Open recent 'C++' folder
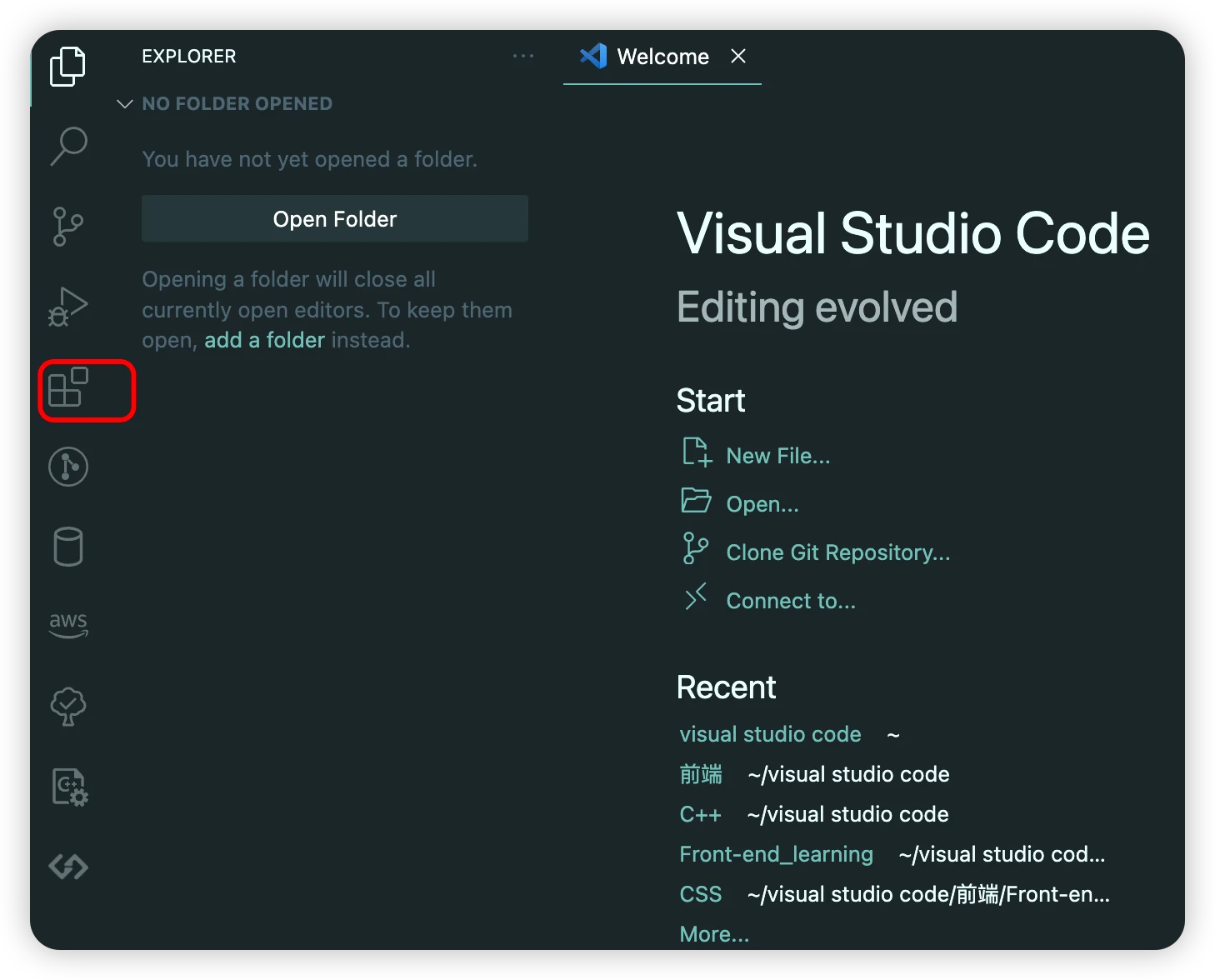 [x=700, y=814]
